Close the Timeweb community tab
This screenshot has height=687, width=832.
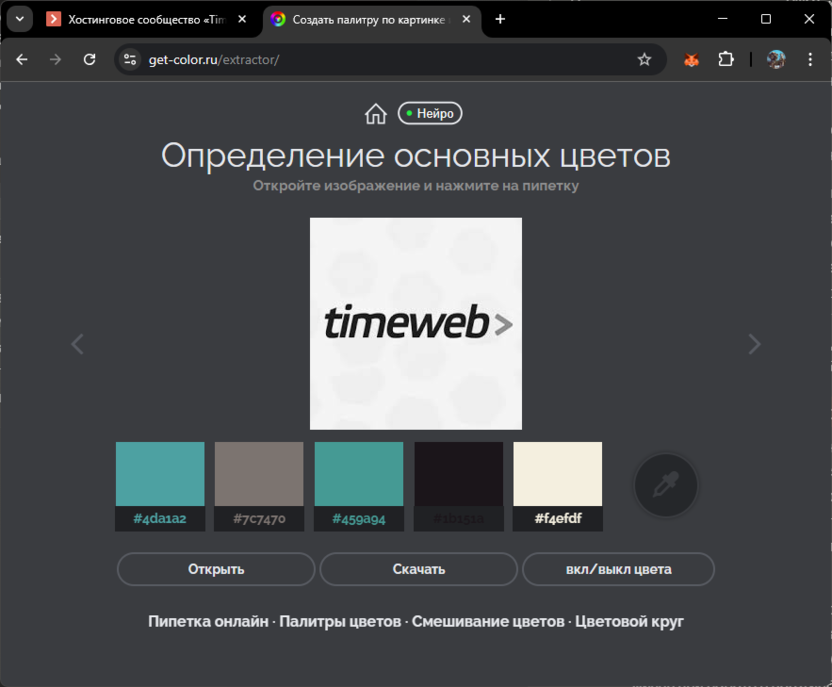(242, 19)
